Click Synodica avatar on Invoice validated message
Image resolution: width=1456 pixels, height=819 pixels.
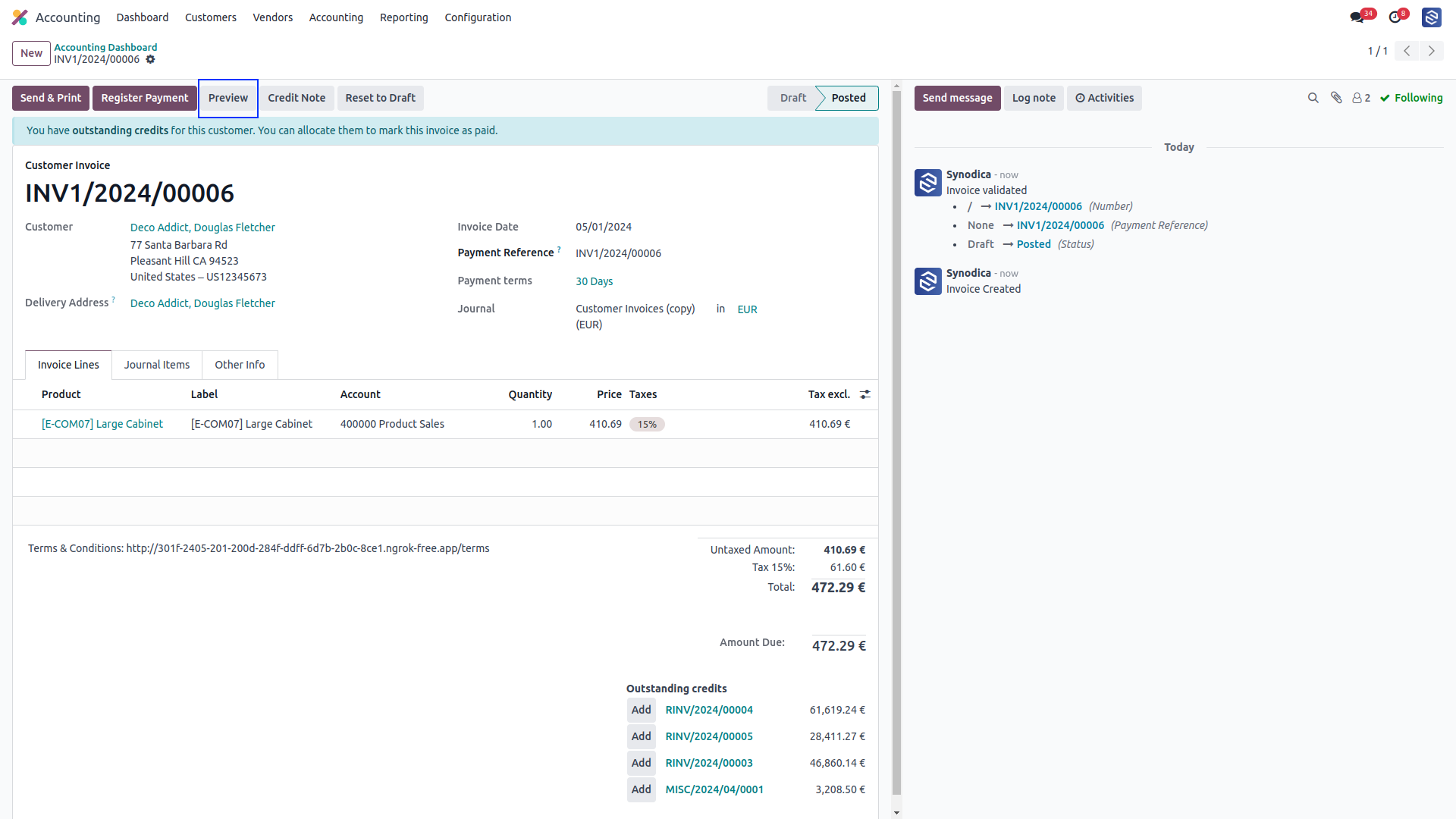coord(928,183)
